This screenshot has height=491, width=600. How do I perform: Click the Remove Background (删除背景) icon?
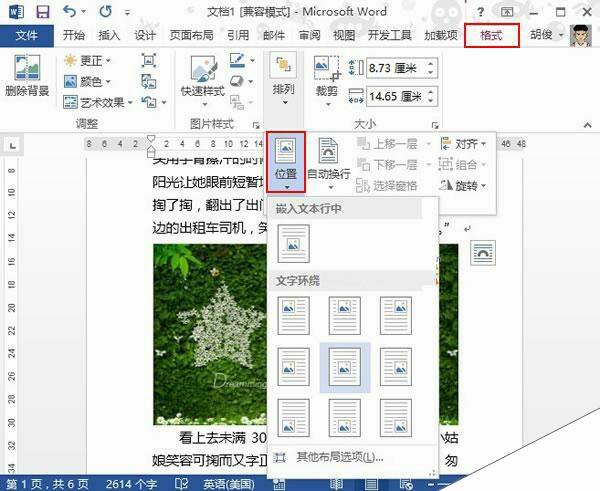point(27,67)
